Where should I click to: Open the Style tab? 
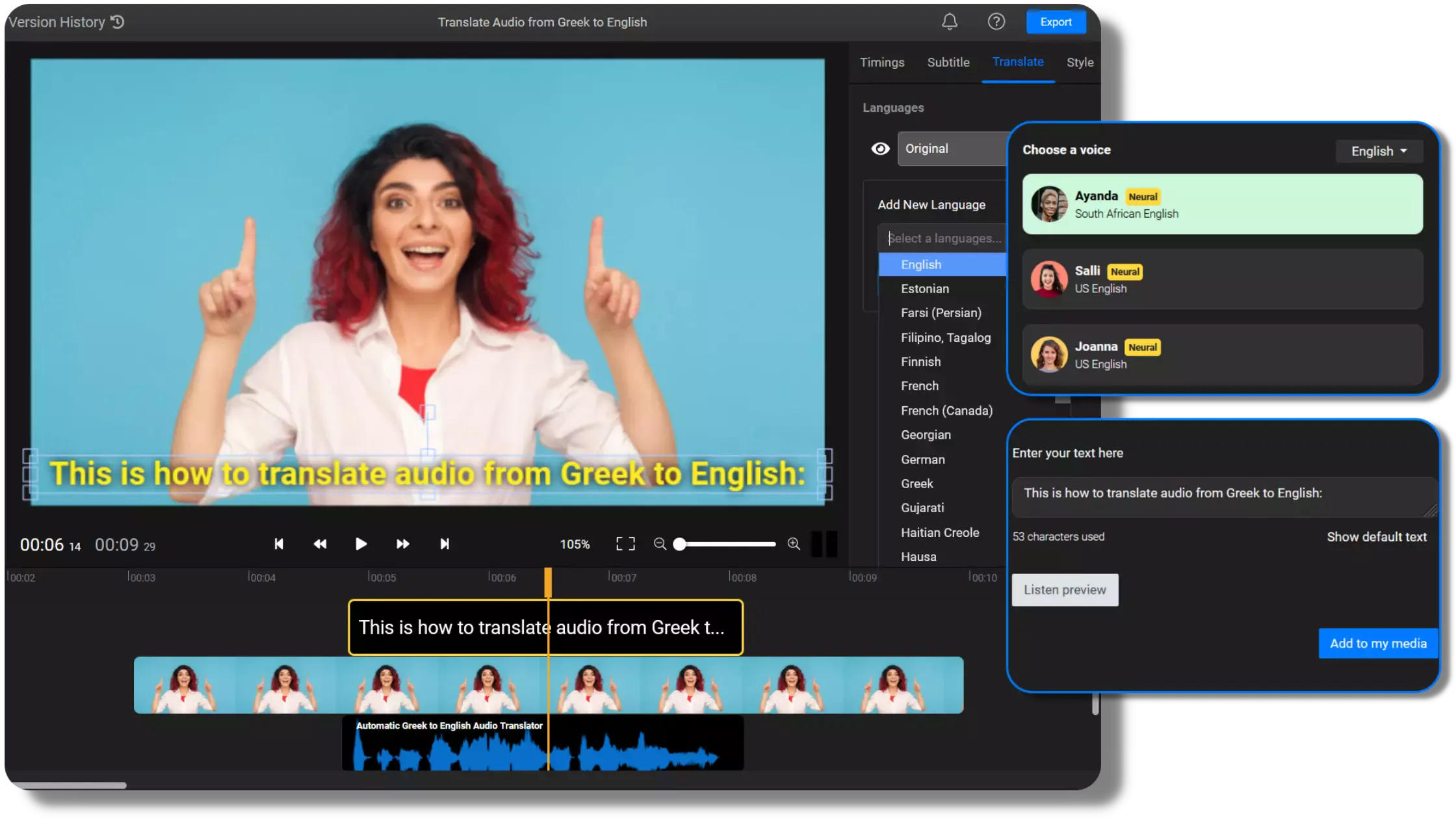tap(1080, 62)
